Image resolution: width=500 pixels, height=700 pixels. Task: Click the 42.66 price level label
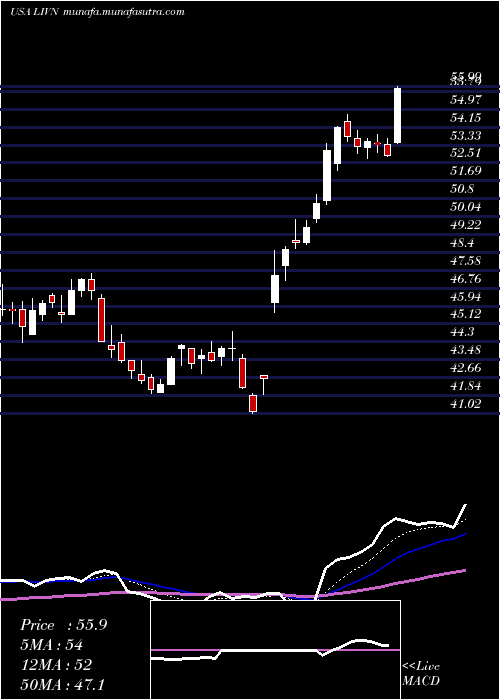466,368
